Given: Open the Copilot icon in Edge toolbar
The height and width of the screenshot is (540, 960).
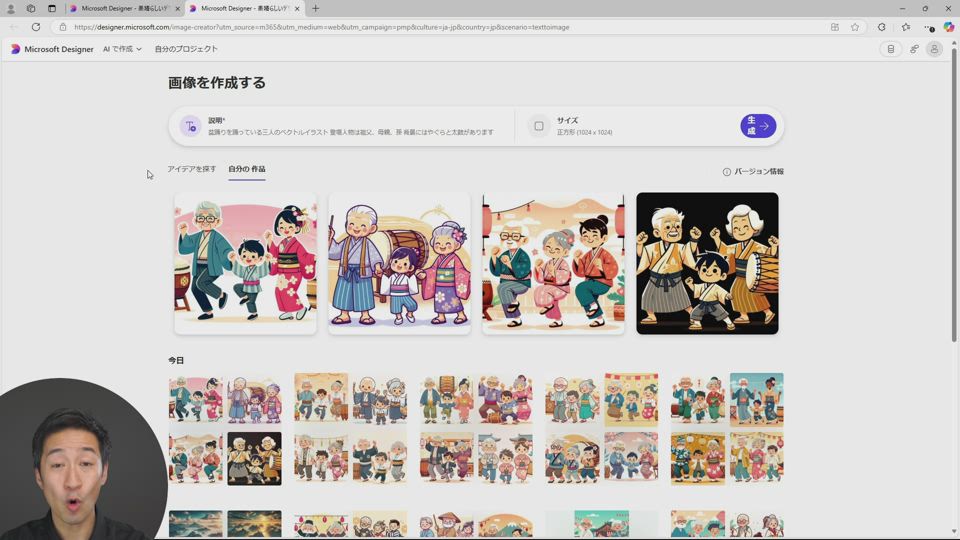Looking at the screenshot, I should (x=948, y=27).
